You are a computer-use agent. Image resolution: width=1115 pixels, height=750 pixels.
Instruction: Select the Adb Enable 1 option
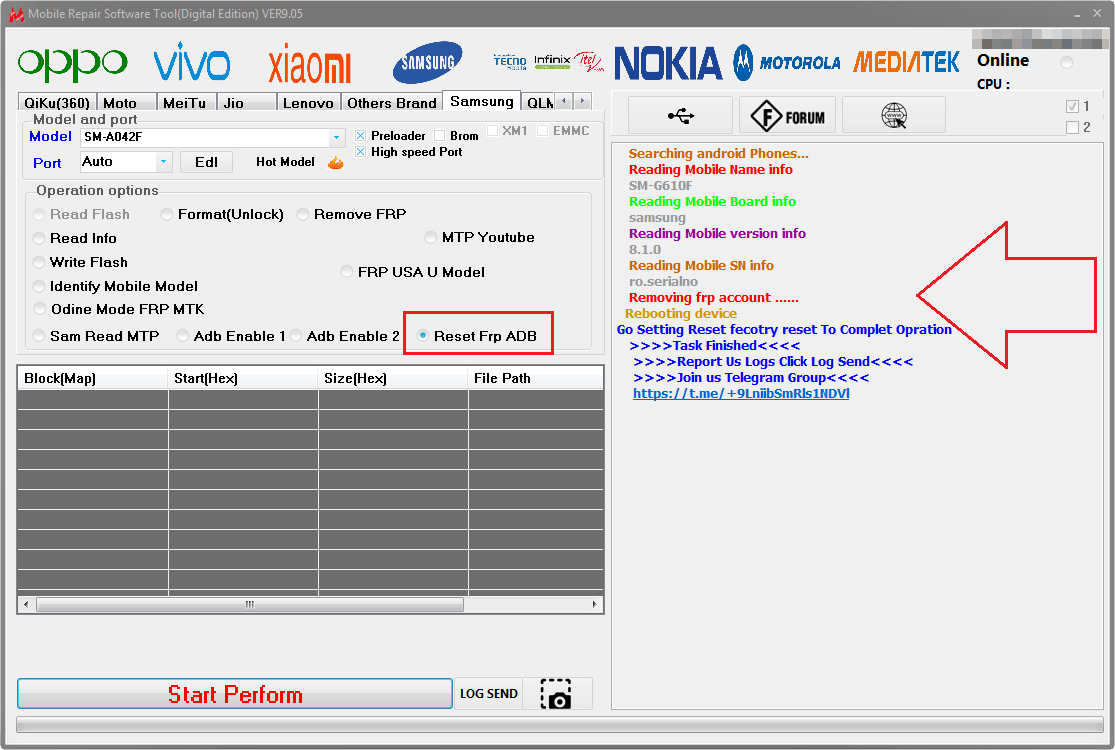pyautogui.click(x=183, y=336)
